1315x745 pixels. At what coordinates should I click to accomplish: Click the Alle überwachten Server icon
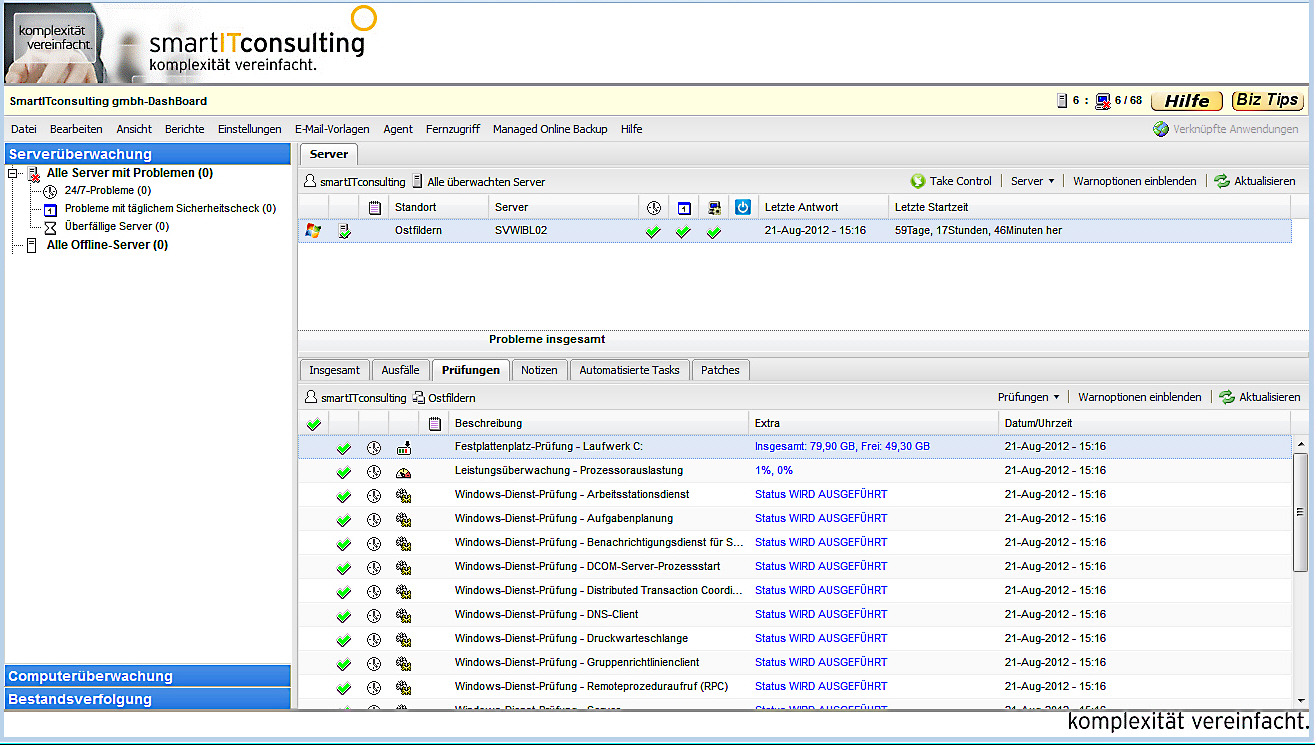point(418,182)
